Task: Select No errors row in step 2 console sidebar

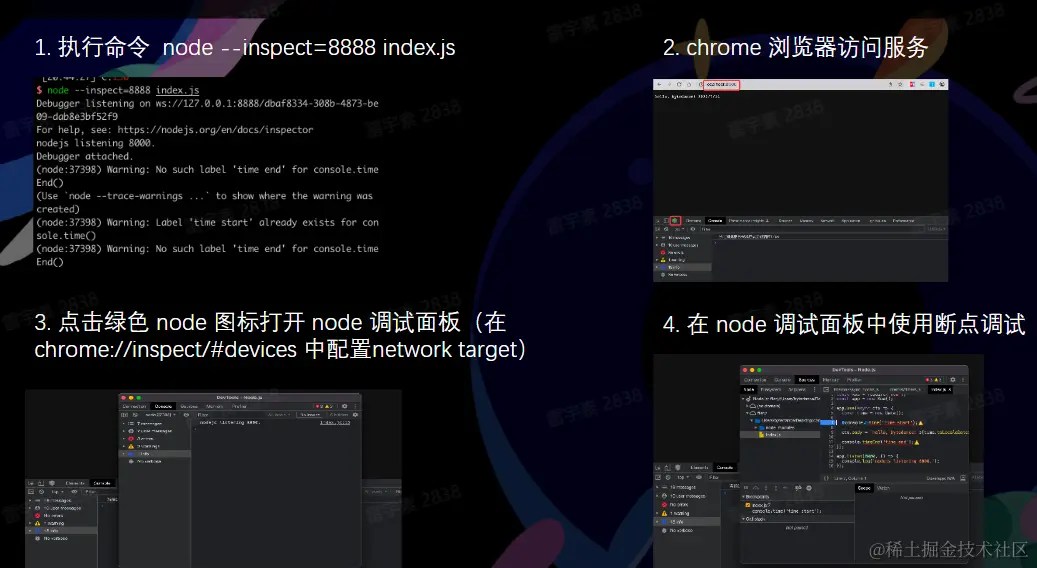Action: click(x=683, y=253)
